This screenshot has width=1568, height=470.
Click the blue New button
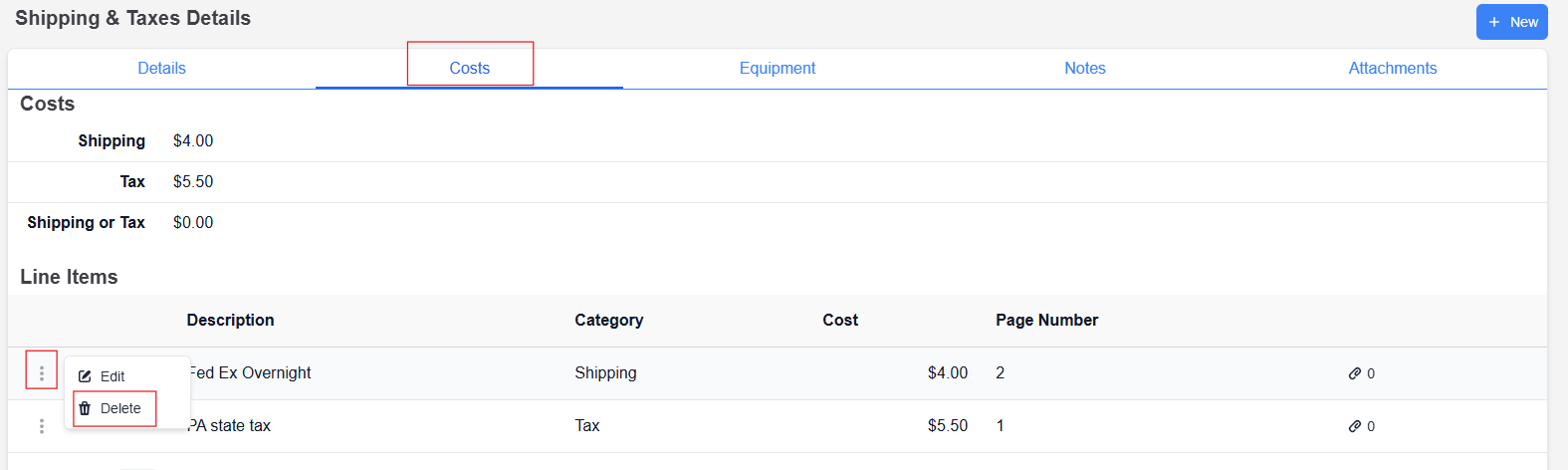[x=1511, y=22]
